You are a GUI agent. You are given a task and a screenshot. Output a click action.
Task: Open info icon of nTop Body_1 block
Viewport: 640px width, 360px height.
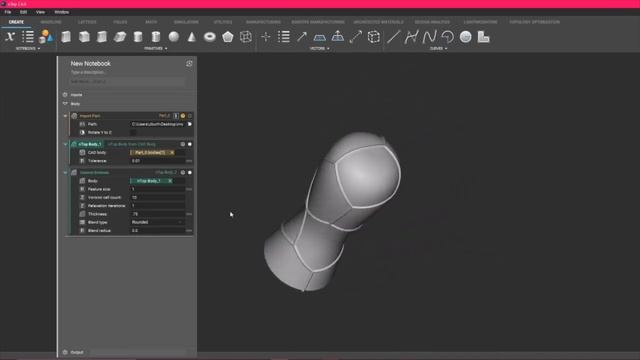[x=182, y=144]
